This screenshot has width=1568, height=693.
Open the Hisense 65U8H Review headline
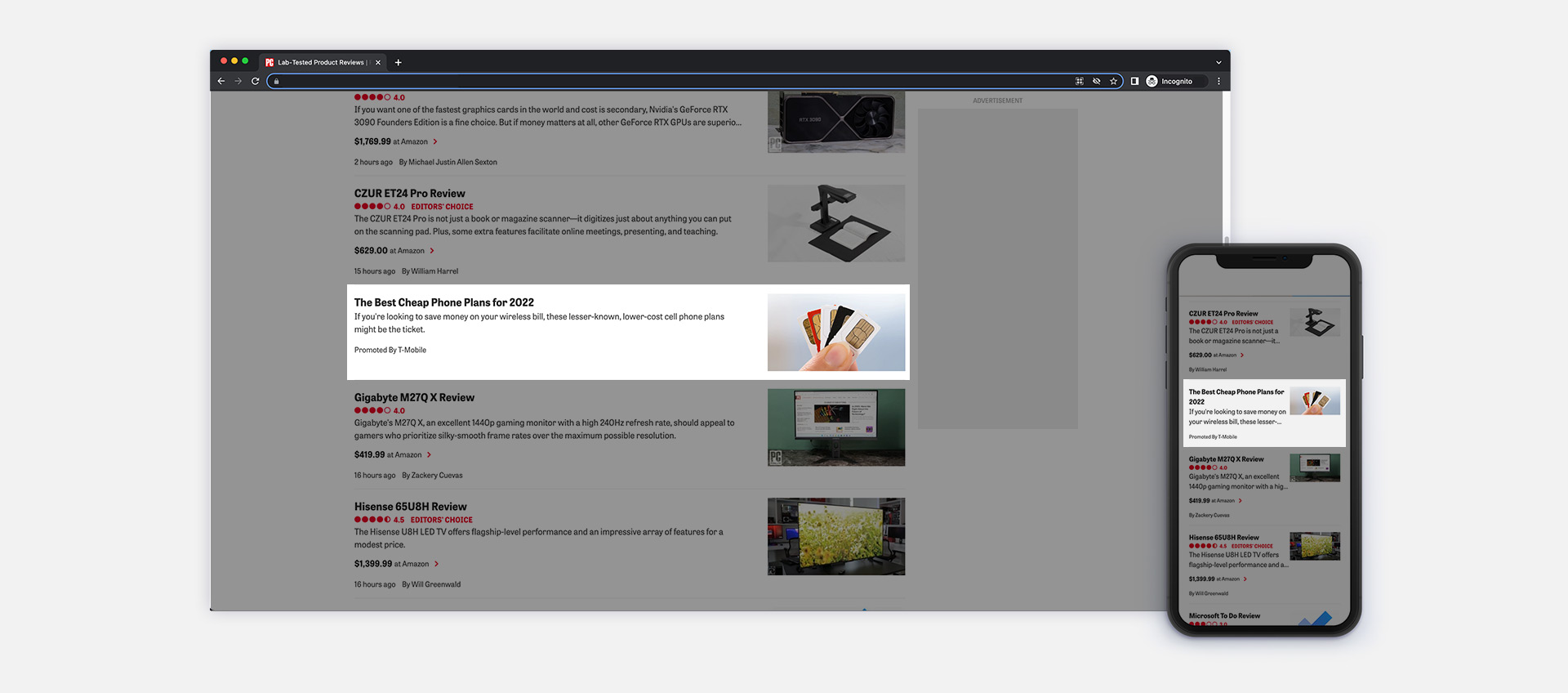tap(411, 507)
